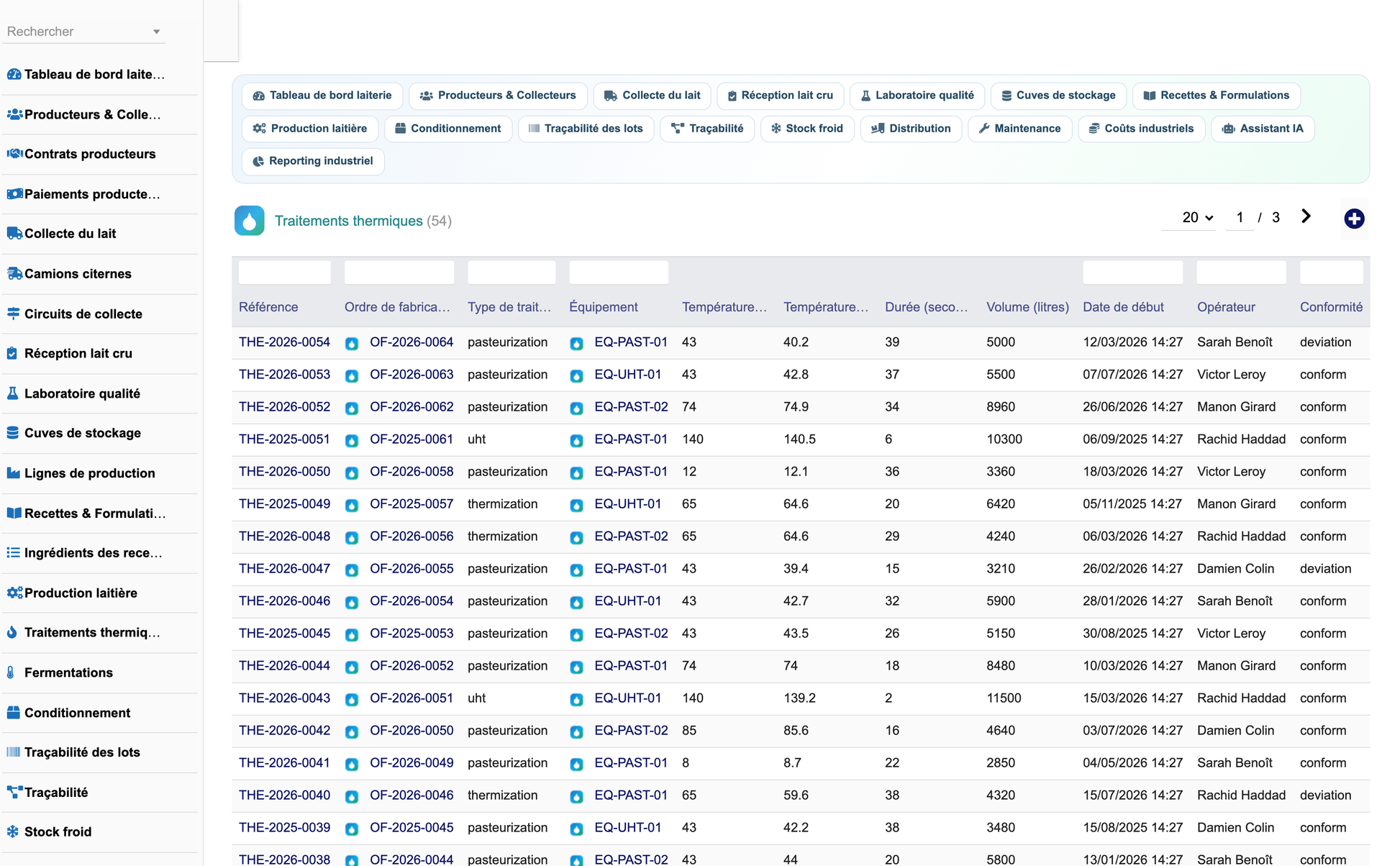
Task: Open the Reporting industriel tab
Action: coord(313,161)
